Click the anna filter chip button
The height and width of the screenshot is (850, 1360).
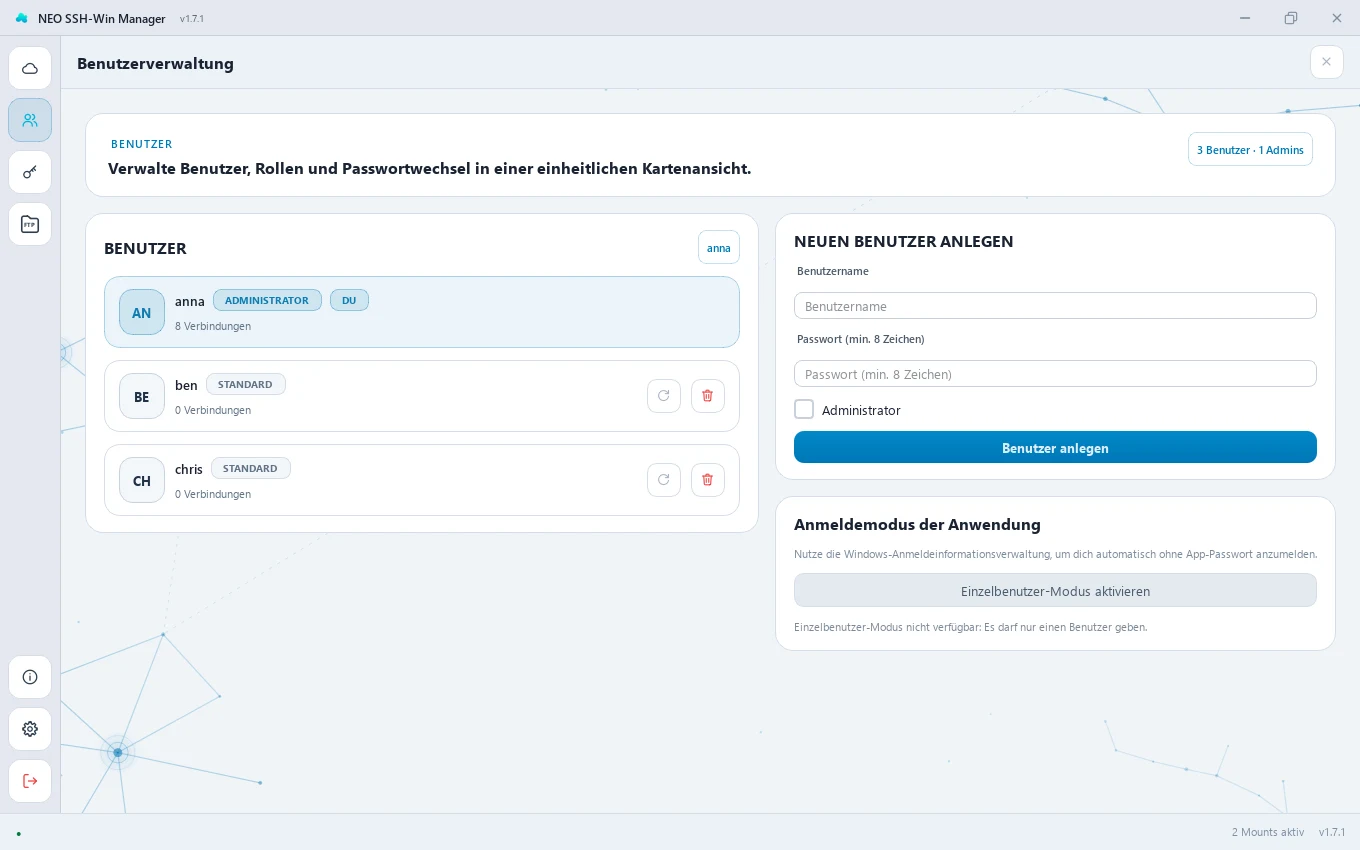click(x=719, y=247)
